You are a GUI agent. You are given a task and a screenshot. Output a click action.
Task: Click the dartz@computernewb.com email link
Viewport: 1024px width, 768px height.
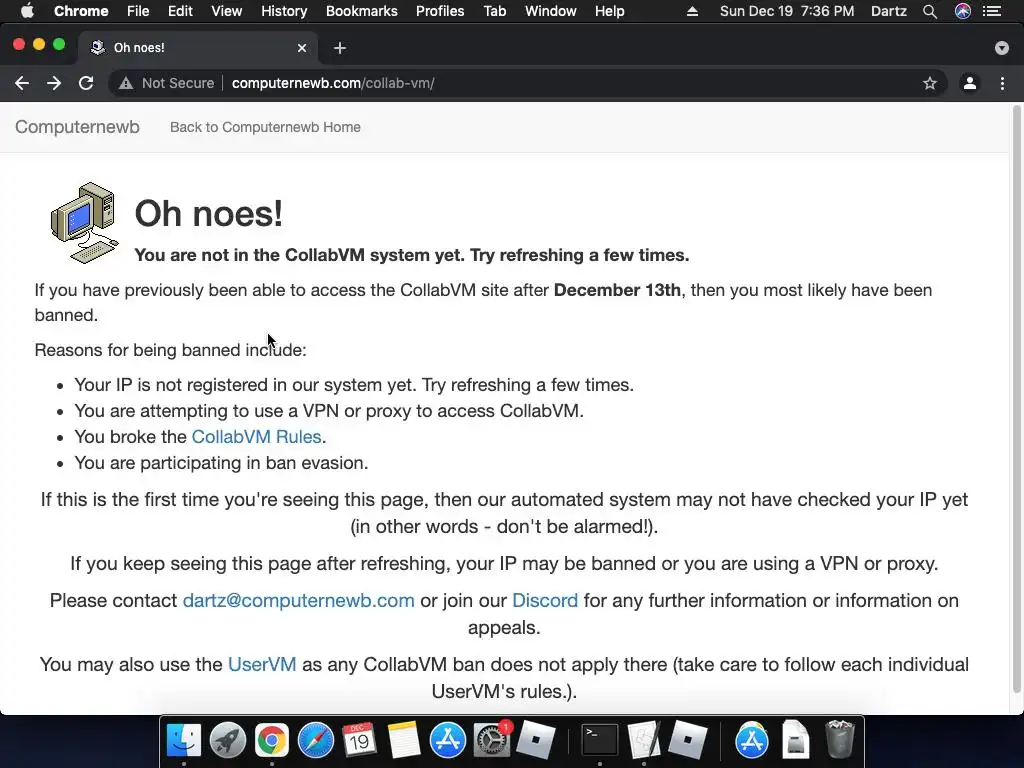point(298,600)
